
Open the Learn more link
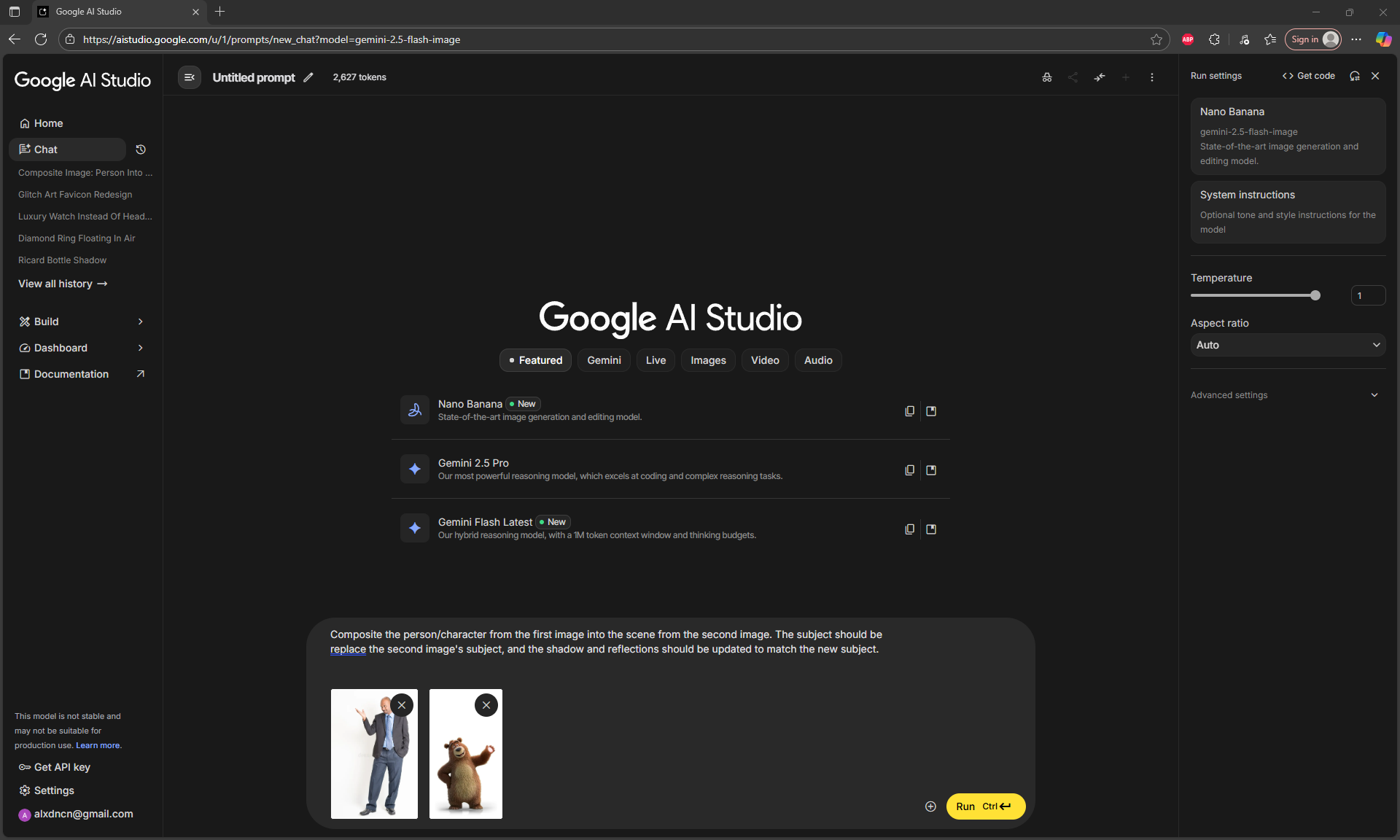pyautogui.click(x=98, y=745)
